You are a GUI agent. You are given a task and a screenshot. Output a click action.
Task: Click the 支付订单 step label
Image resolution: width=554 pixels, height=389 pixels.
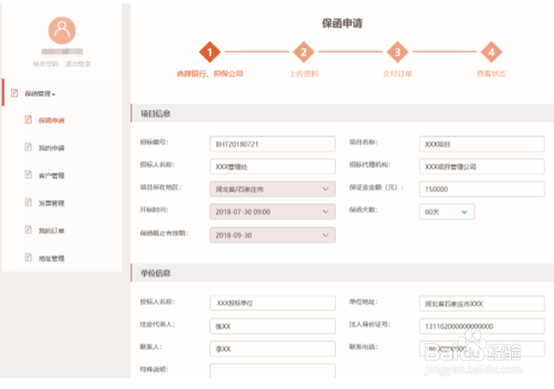[x=397, y=74]
